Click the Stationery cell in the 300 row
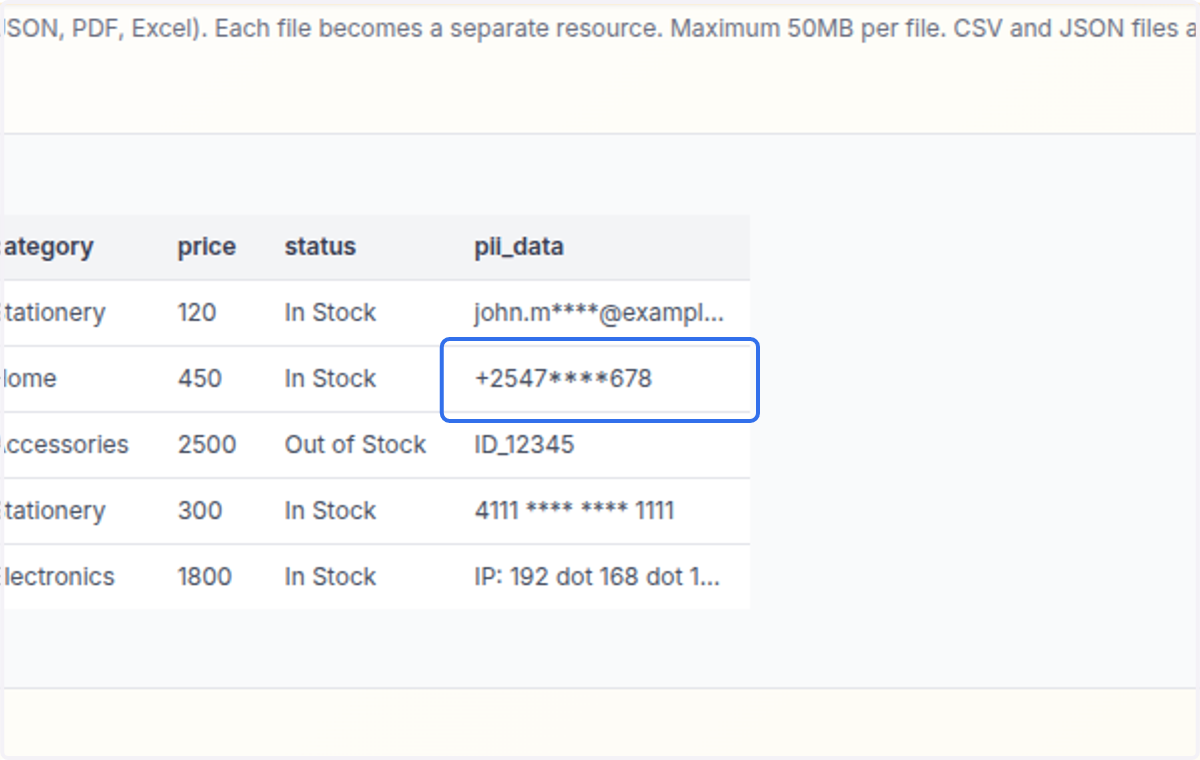 pyautogui.click(x=52, y=511)
